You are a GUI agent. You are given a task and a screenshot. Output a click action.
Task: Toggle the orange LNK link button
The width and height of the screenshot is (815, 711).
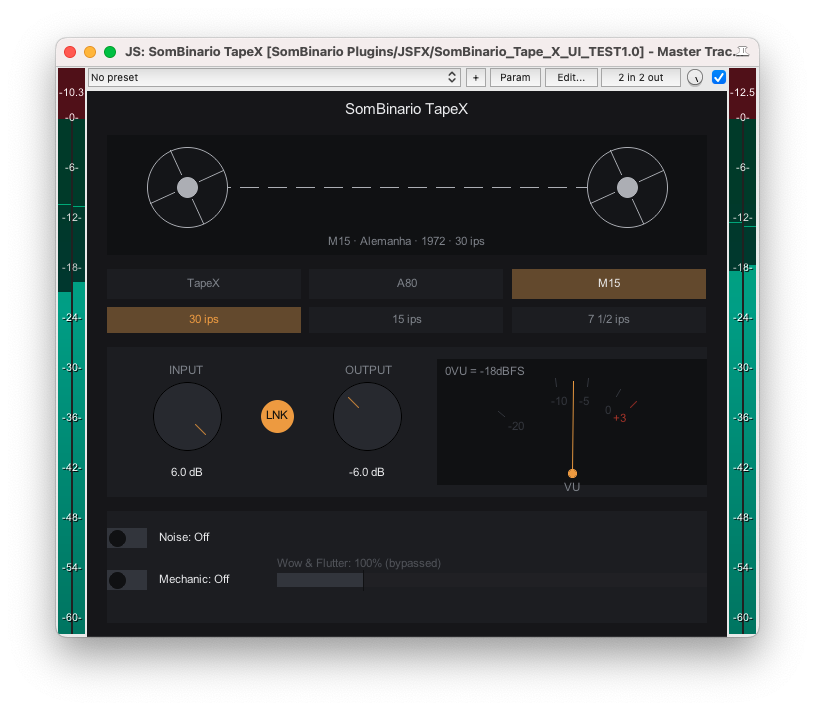click(x=277, y=416)
